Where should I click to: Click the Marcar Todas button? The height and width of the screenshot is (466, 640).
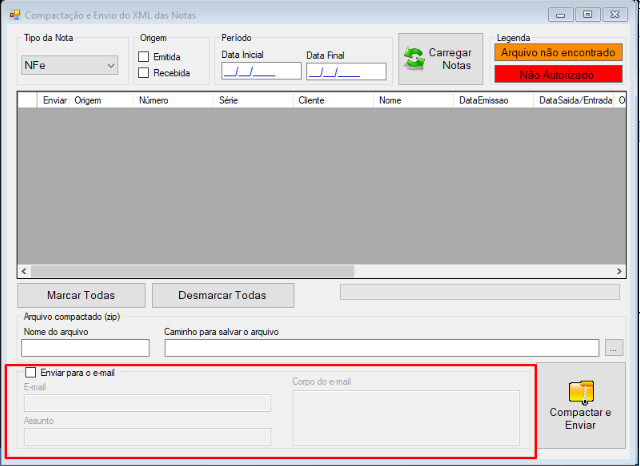[x=81, y=295]
